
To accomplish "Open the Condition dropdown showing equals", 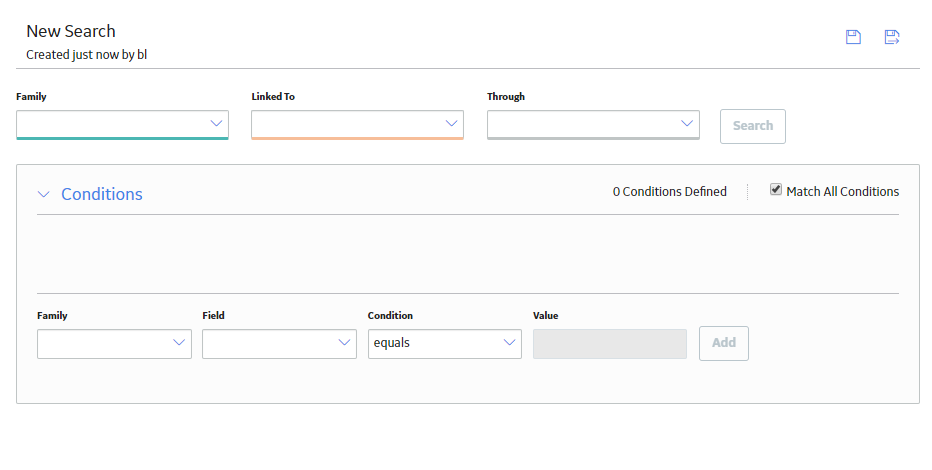I will coord(445,343).
